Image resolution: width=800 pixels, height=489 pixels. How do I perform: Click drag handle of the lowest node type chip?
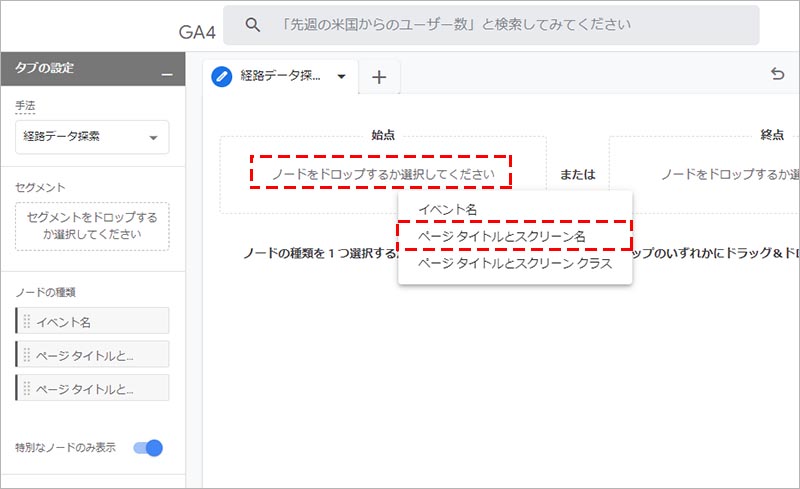[27, 388]
